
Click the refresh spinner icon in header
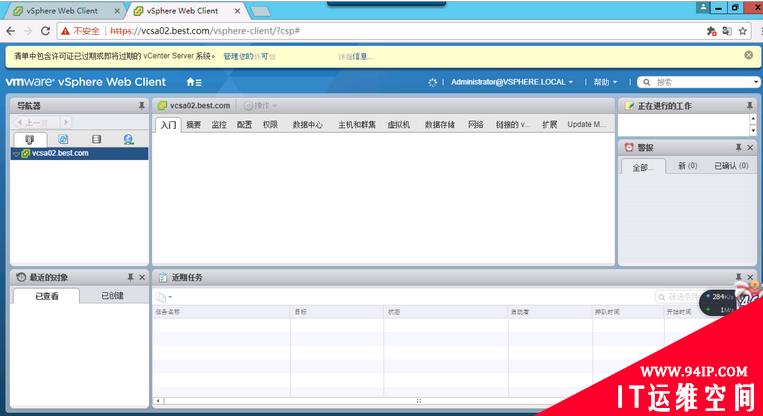[x=433, y=82]
